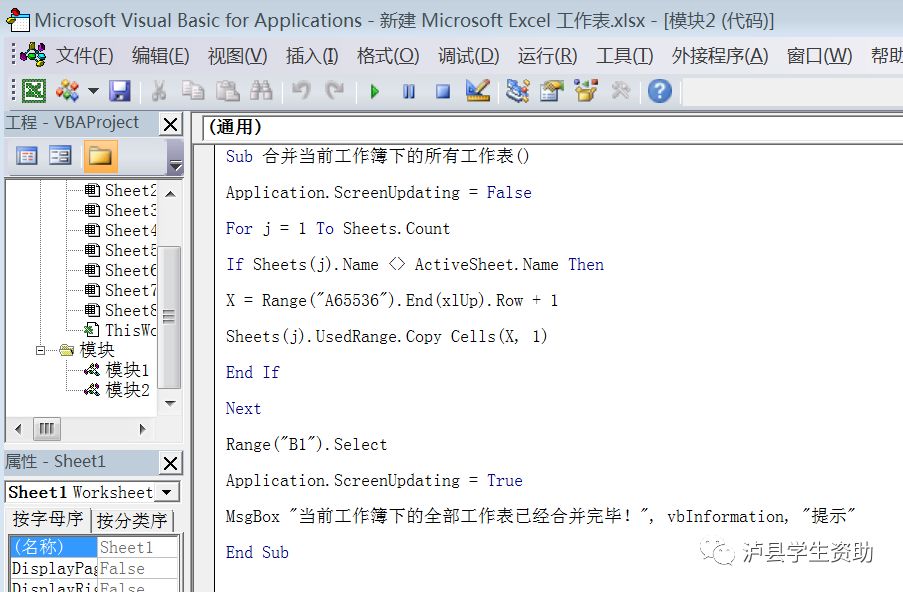Click project tree vertical scrollbar thumb

tap(169, 317)
